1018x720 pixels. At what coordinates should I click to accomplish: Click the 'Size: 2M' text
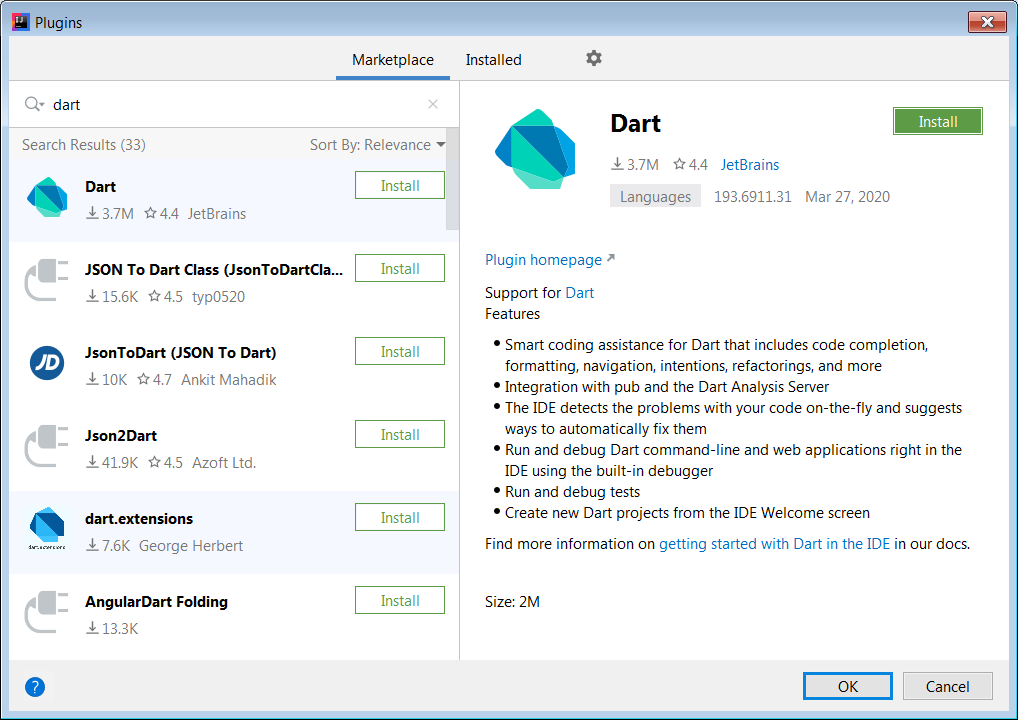[x=512, y=602]
